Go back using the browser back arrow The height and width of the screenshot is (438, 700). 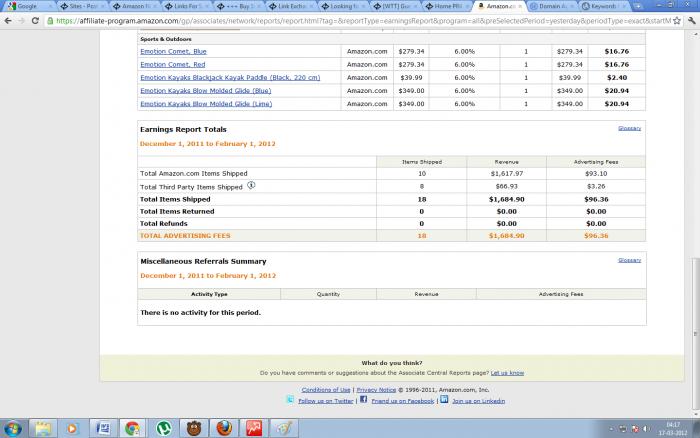pyautogui.click(x=8, y=21)
